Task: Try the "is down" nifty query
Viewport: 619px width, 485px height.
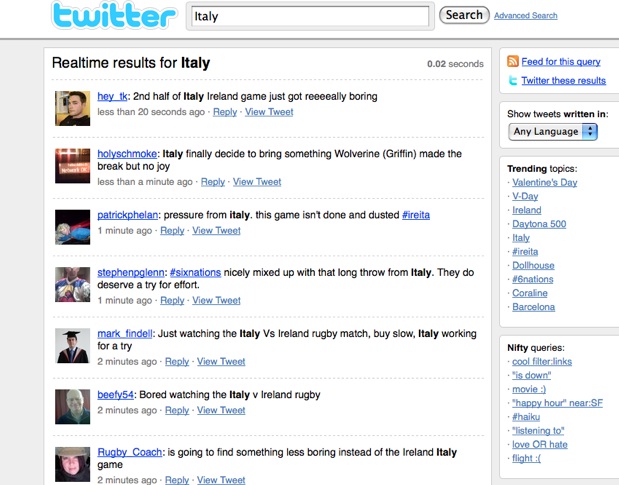Action: pyautogui.click(x=531, y=375)
